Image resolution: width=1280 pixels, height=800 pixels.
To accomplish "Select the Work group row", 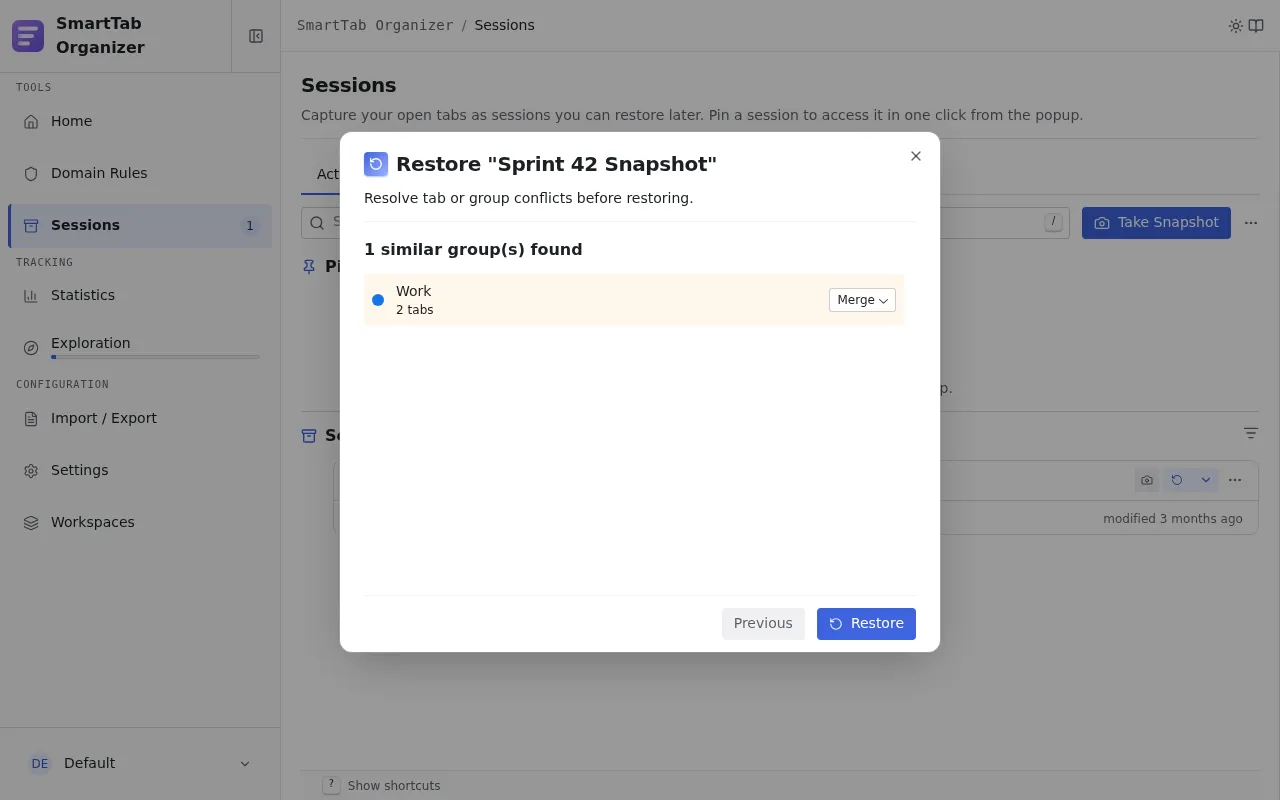I will [x=634, y=300].
